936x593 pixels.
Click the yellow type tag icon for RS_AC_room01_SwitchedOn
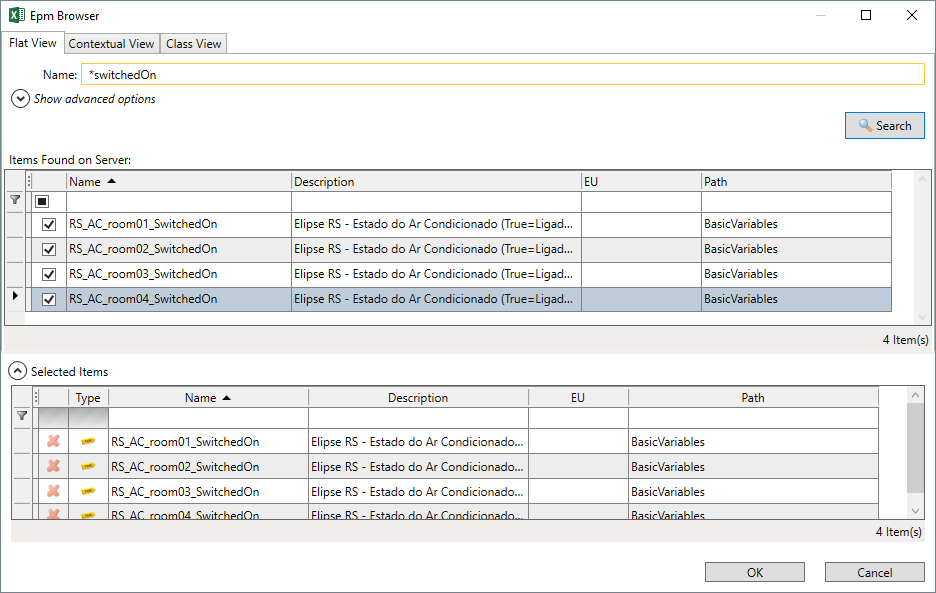[x=88, y=441]
